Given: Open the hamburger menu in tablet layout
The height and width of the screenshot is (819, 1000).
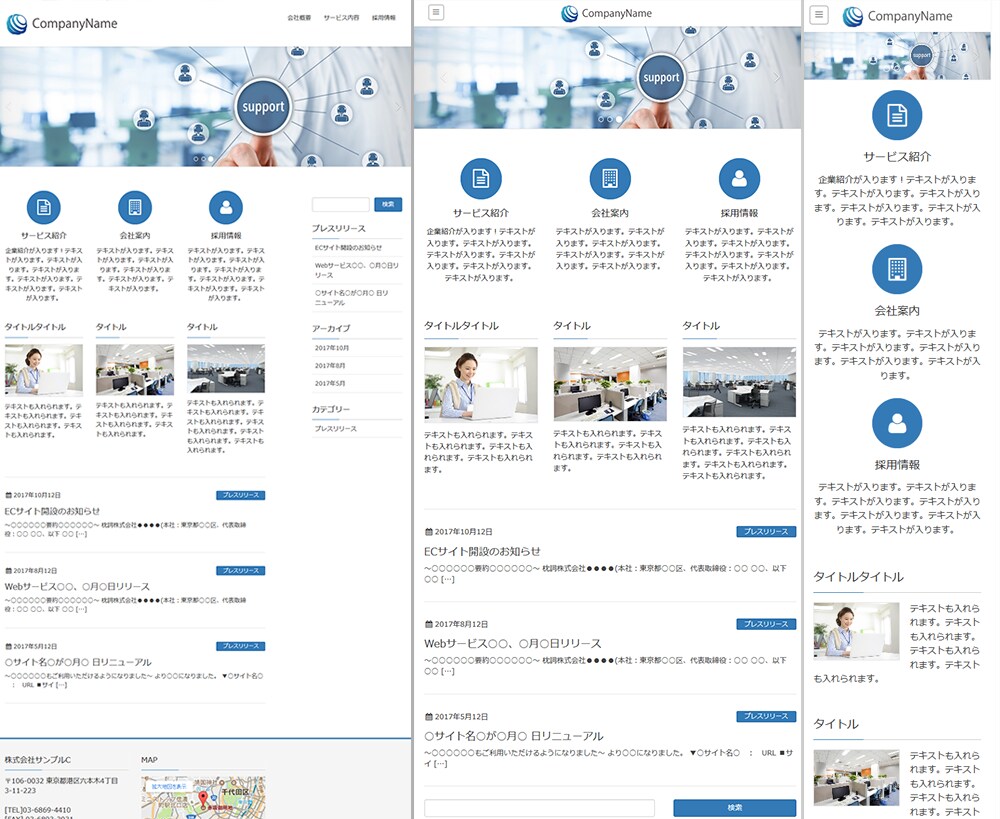Looking at the screenshot, I should 436,12.
